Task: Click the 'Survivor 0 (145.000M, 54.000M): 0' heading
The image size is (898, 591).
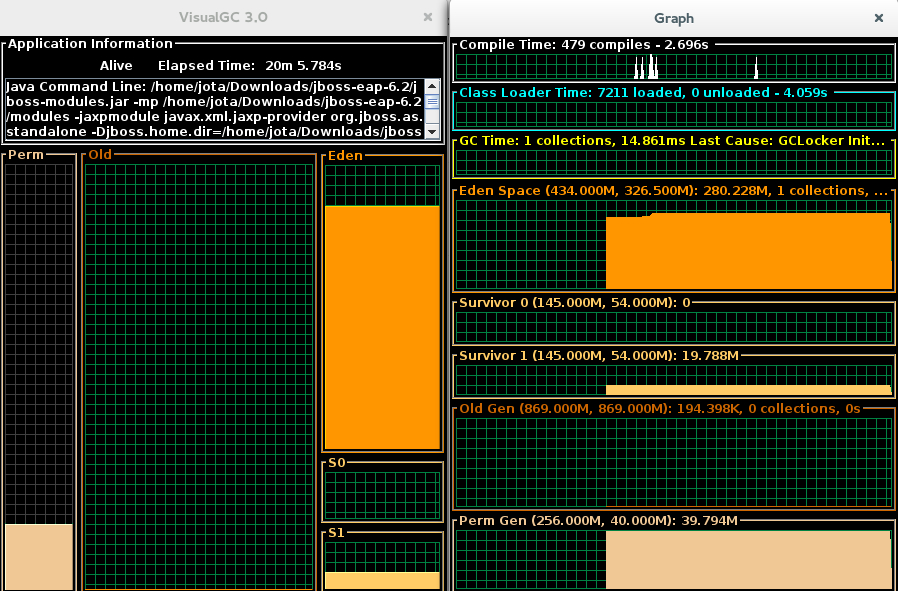Action: (575, 303)
